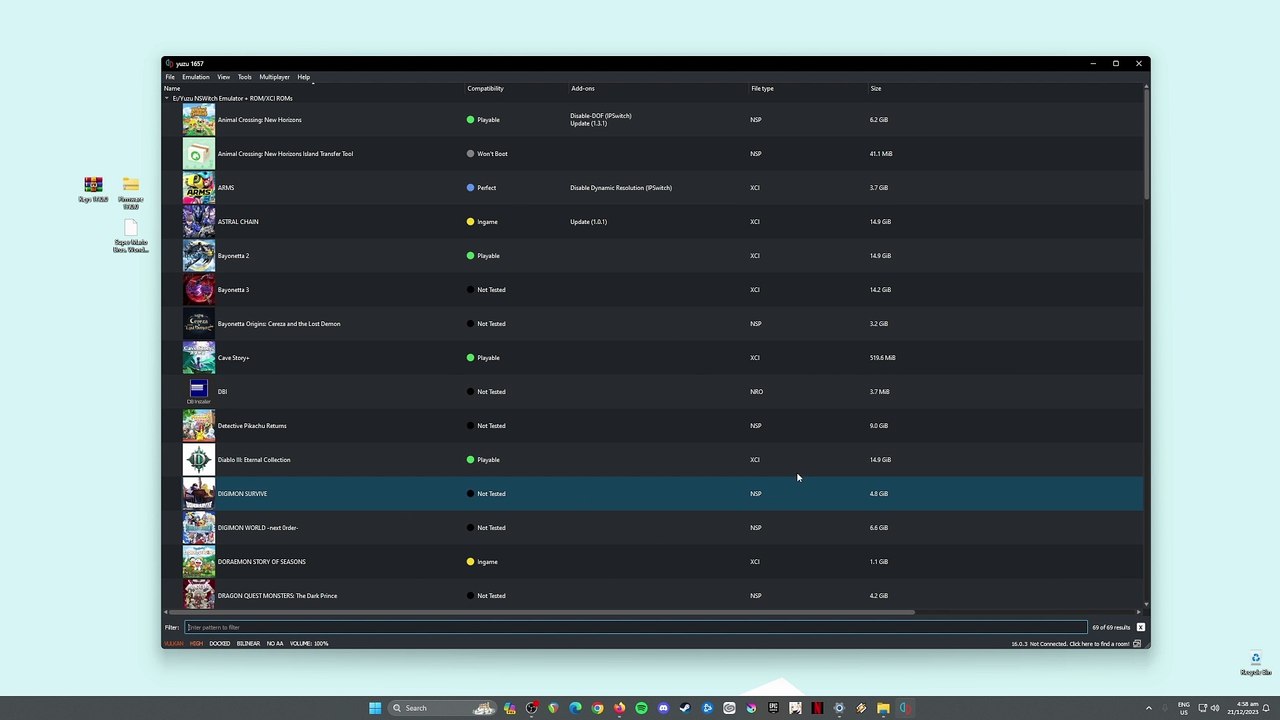Open Steam from the taskbar
1280x720 pixels.
pyautogui.click(x=685, y=708)
